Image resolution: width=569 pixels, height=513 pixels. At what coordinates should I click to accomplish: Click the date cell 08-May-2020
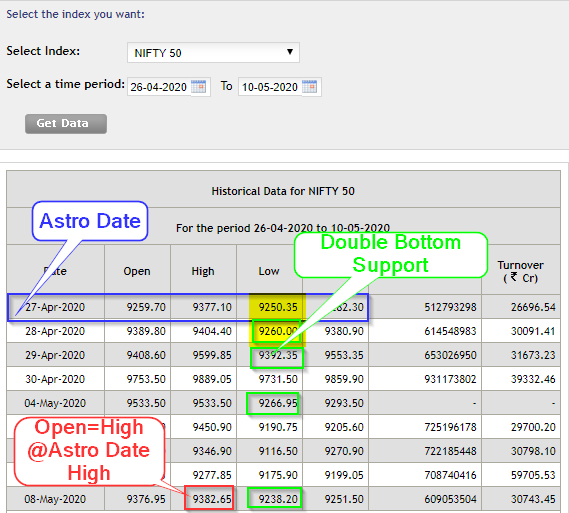(55, 499)
